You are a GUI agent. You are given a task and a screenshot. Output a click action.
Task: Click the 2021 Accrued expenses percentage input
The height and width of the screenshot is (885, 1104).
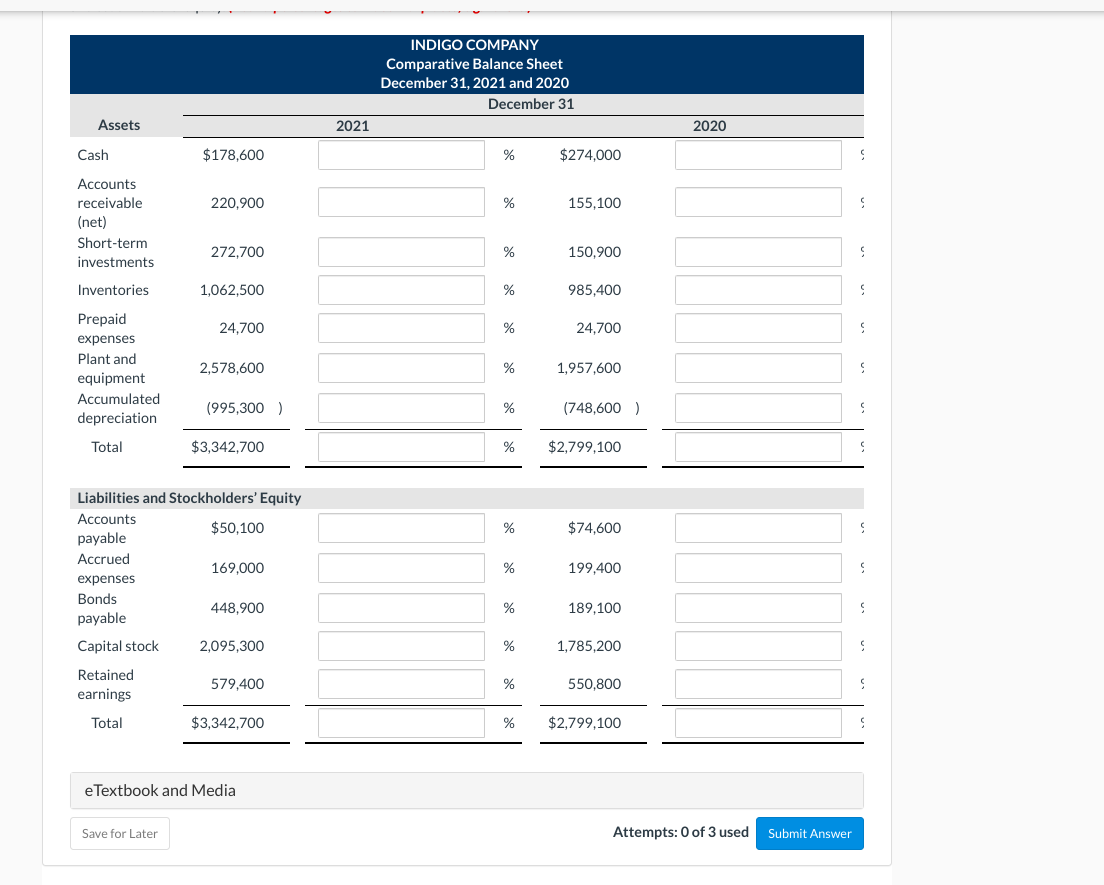pos(401,568)
